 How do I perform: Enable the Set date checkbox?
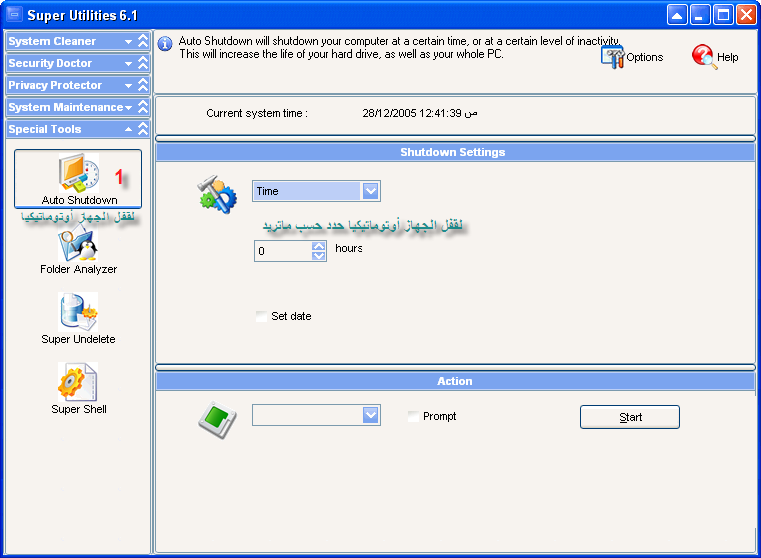[x=261, y=316]
